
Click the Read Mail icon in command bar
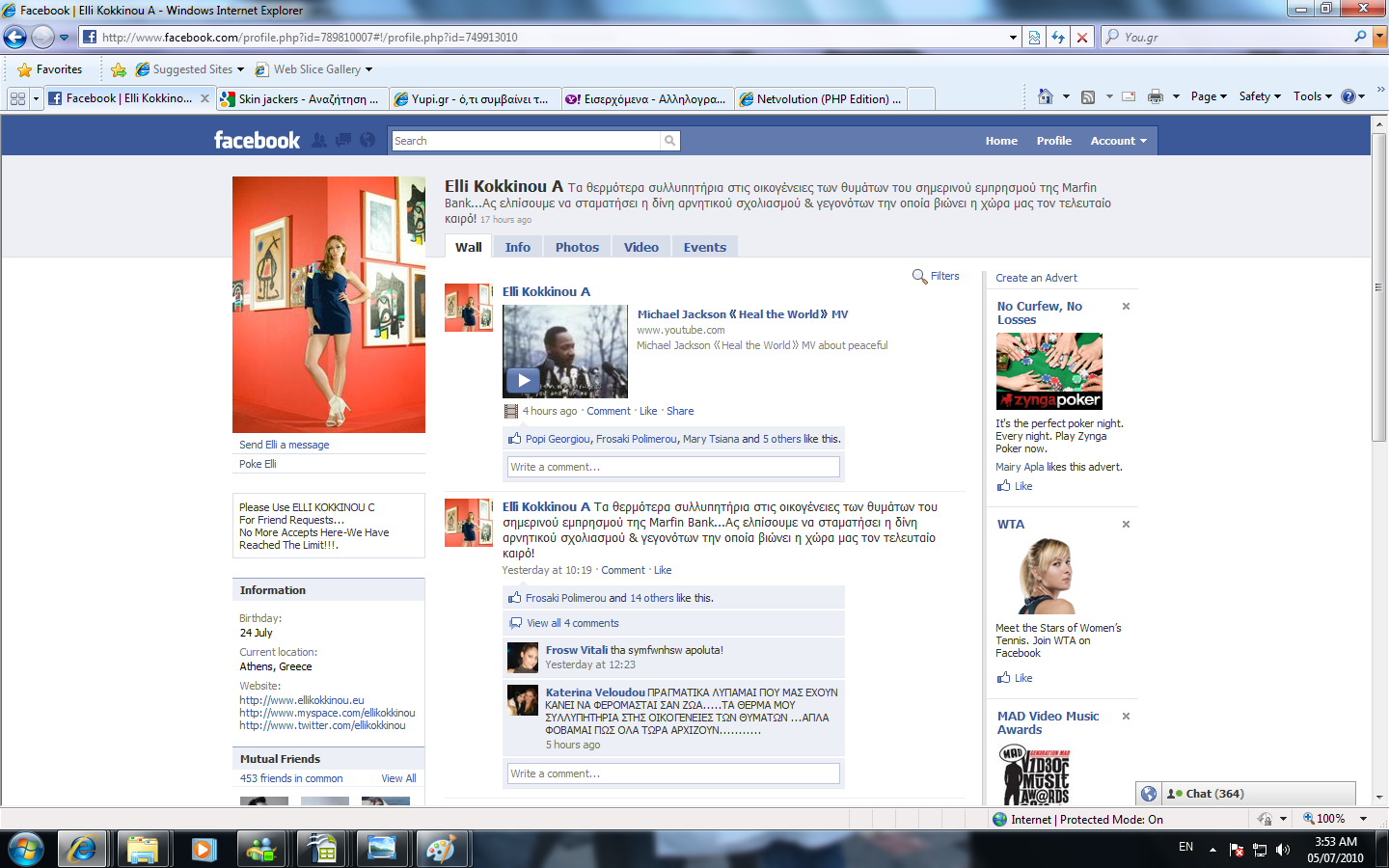click(1129, 96)
